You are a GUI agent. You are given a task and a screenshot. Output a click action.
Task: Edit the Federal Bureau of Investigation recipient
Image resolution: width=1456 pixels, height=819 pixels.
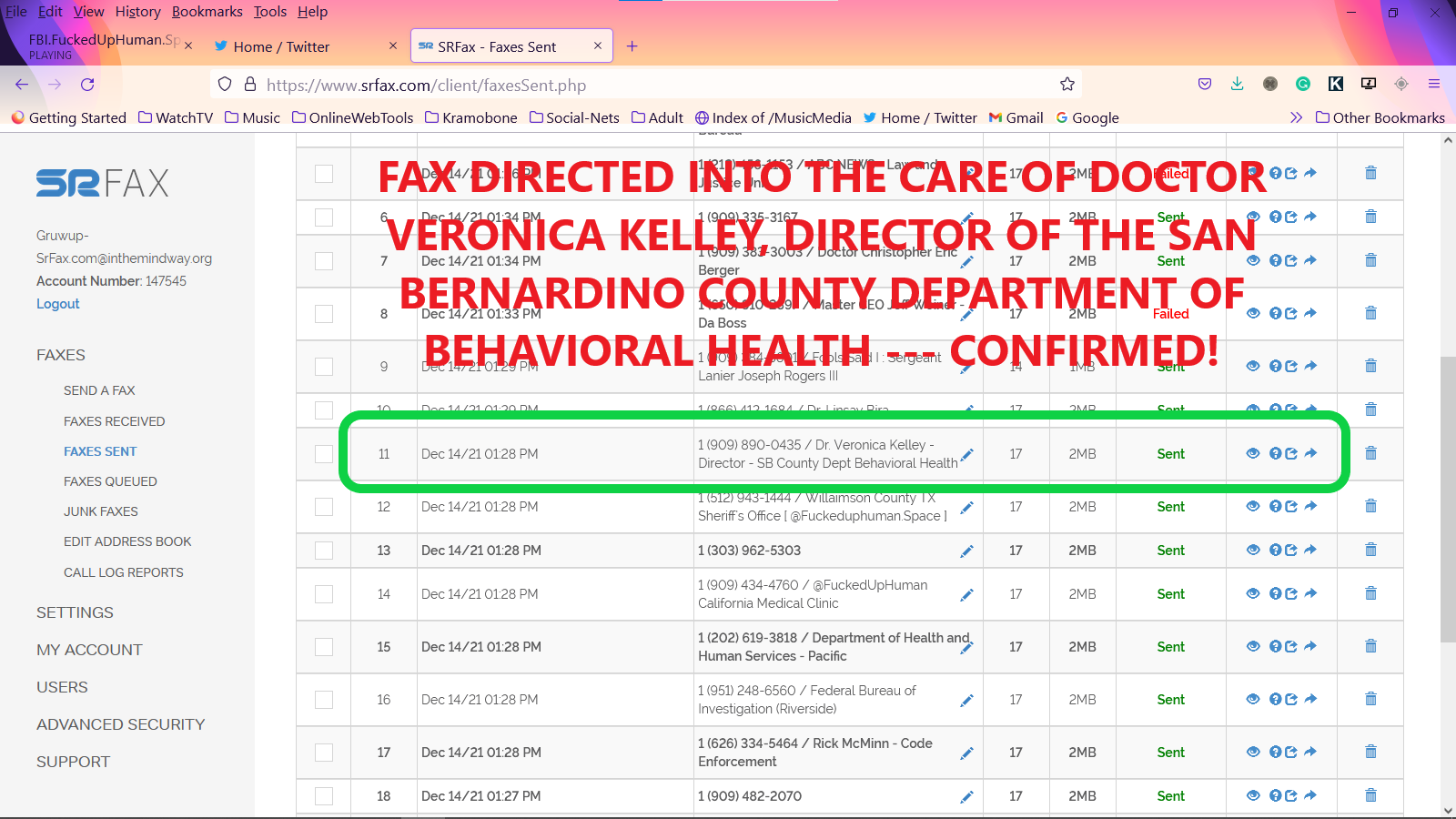click(966, 700)
